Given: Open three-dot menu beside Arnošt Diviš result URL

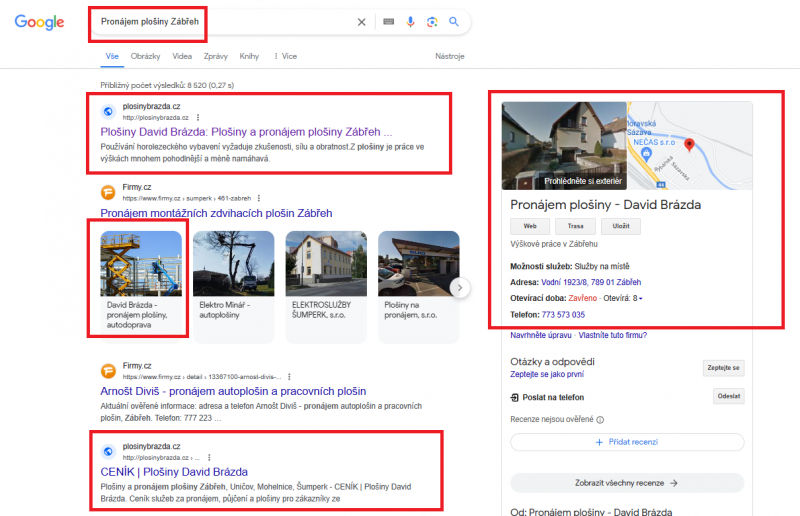Looking at the screenshot, I should (289, 377).
